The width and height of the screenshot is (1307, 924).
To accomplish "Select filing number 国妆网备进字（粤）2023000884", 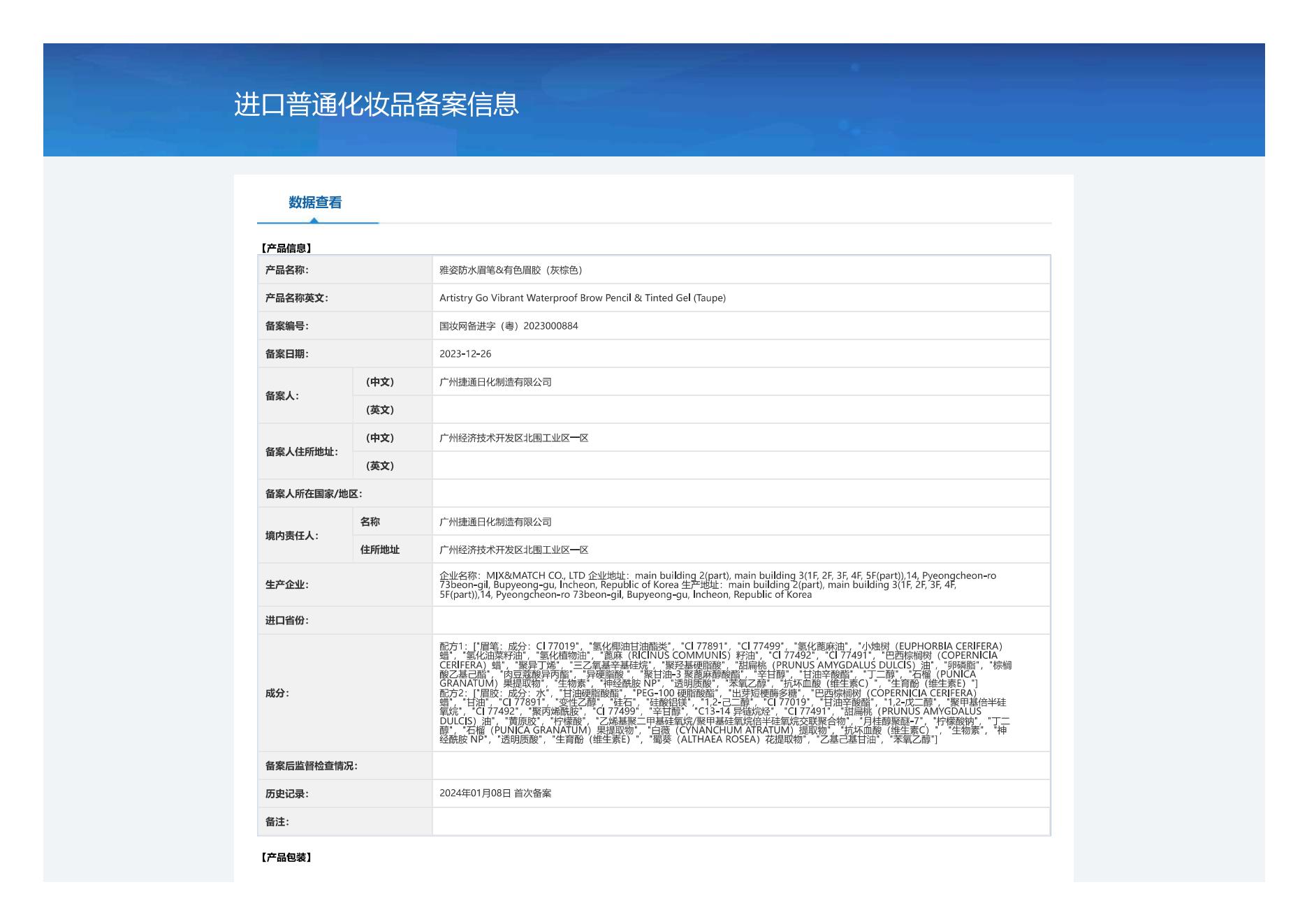I will pyautogui.click(x=509, y=326).
